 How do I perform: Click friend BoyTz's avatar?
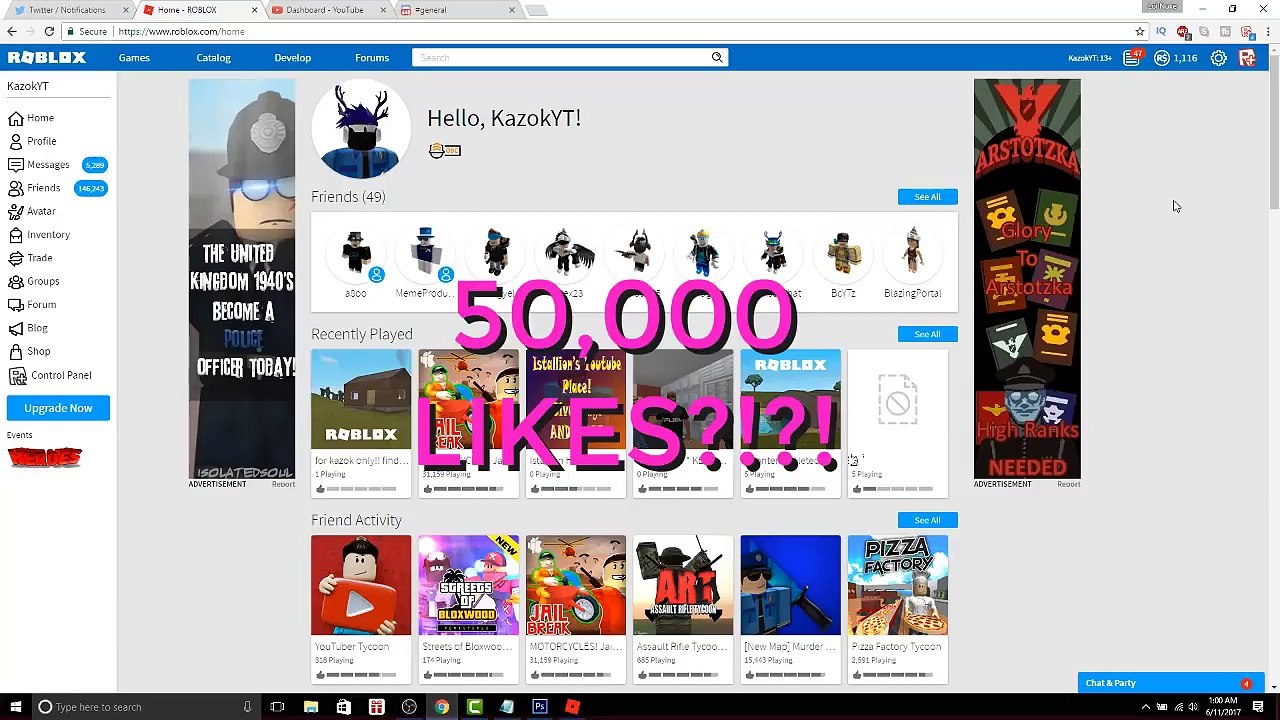(x=843, y=252)
